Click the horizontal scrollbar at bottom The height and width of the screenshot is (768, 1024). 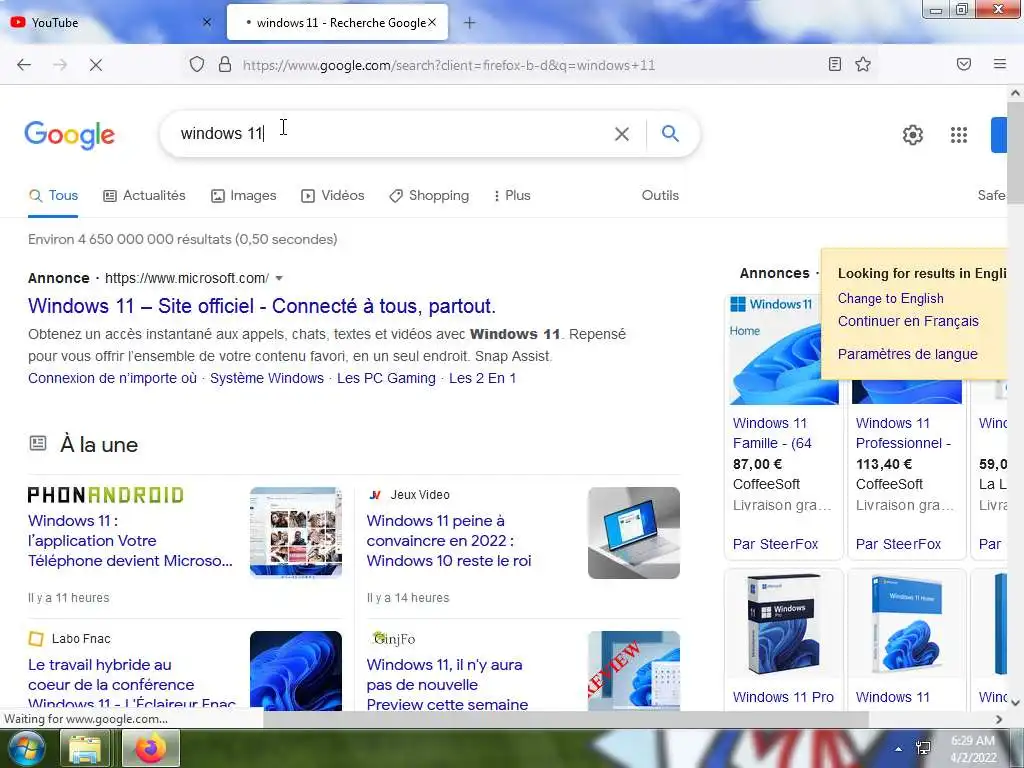coord(566,719)
